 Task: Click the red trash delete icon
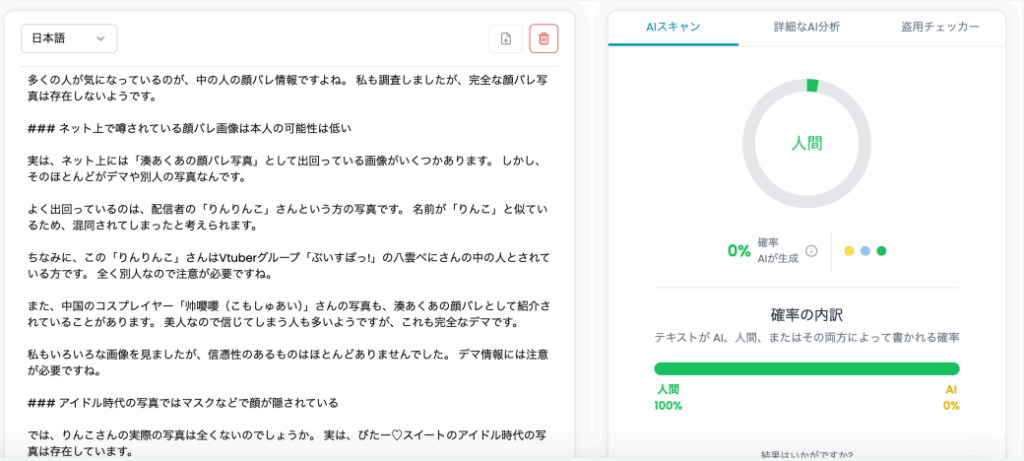coord(543,39)
